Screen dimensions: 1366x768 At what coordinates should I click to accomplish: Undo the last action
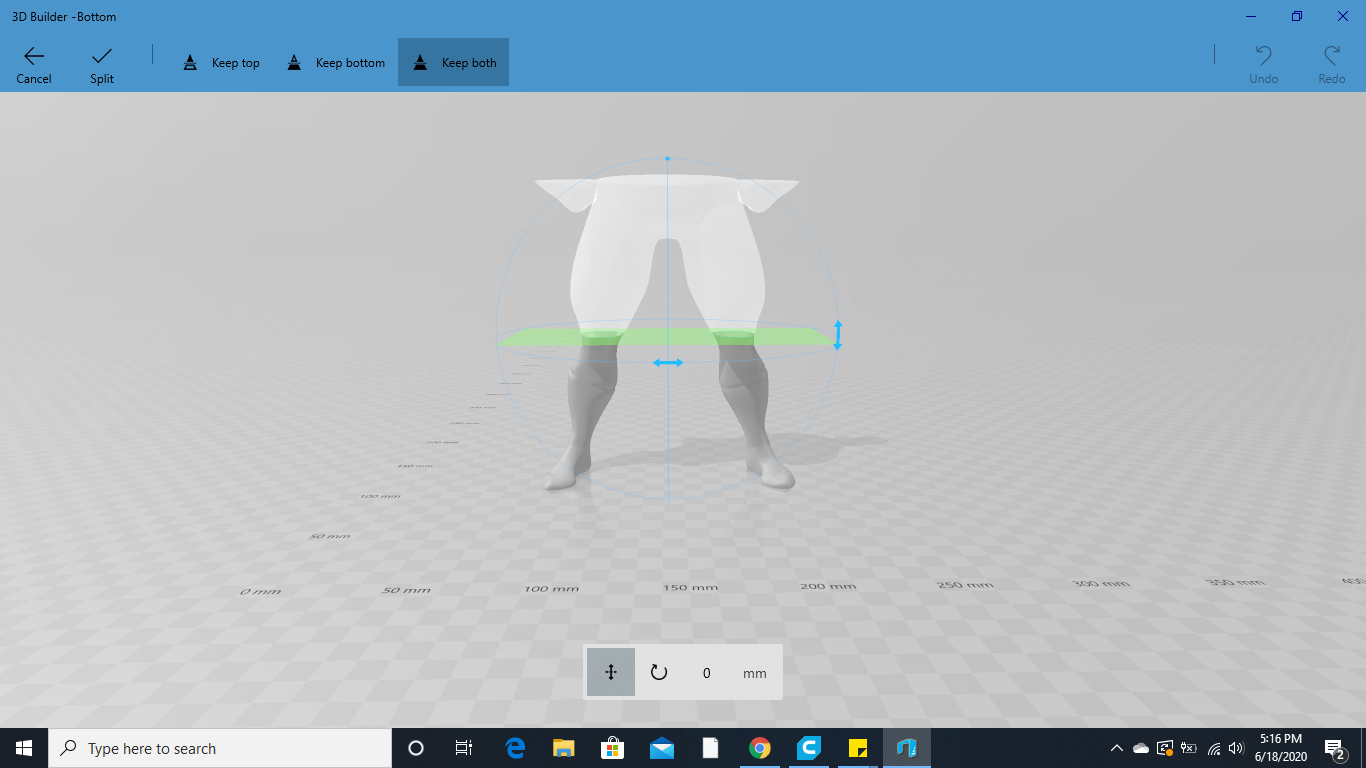[x=1262, y=62]
